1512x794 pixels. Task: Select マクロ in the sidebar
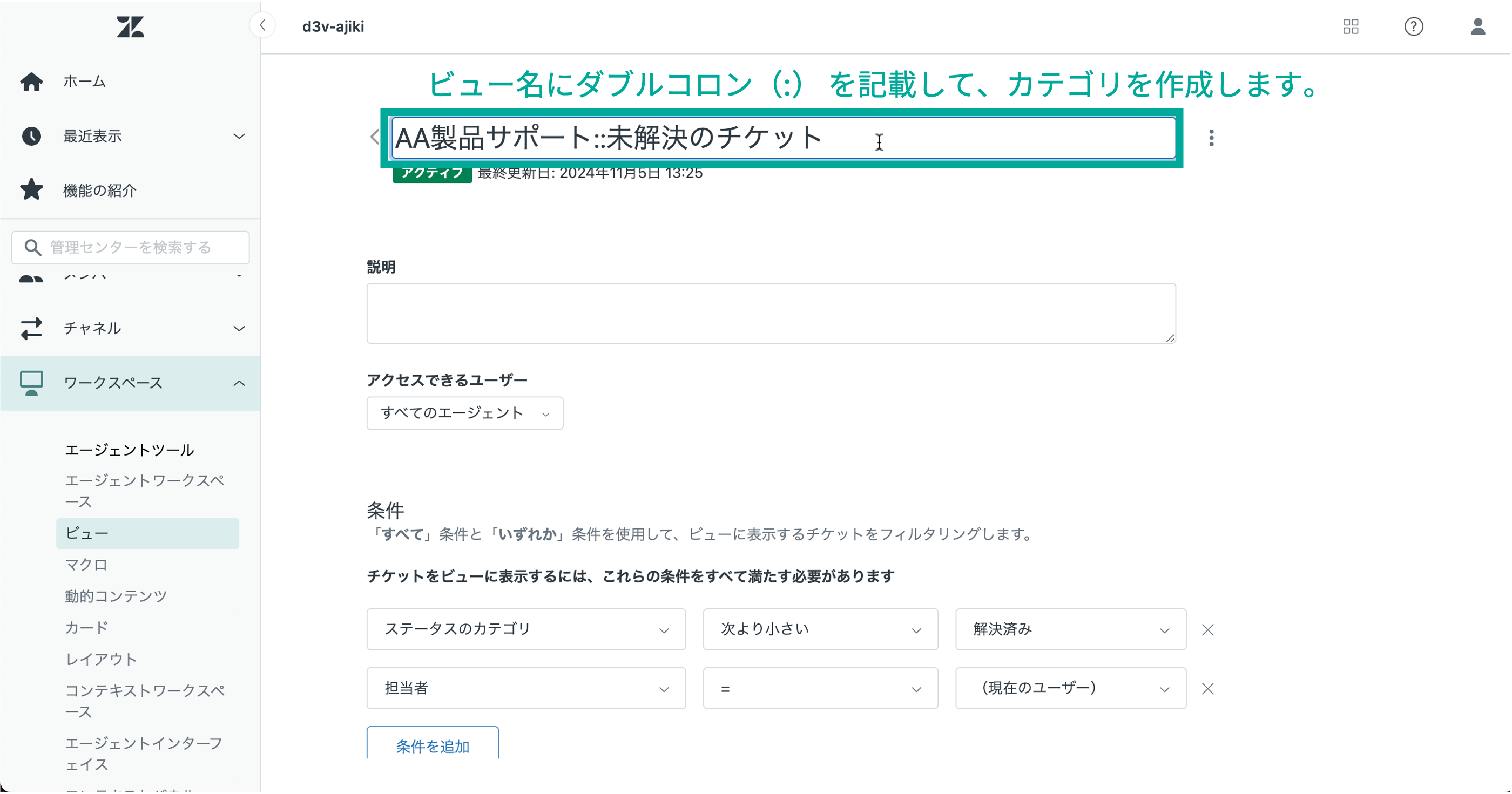click(x=86, y=565)
